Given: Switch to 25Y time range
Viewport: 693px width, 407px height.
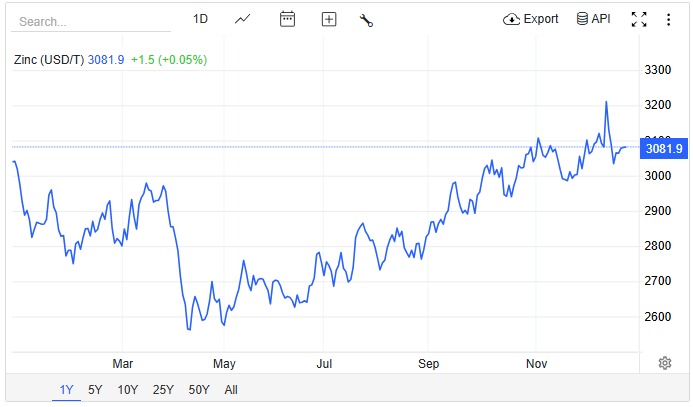Looking at the screenshot, I should 162,390.
